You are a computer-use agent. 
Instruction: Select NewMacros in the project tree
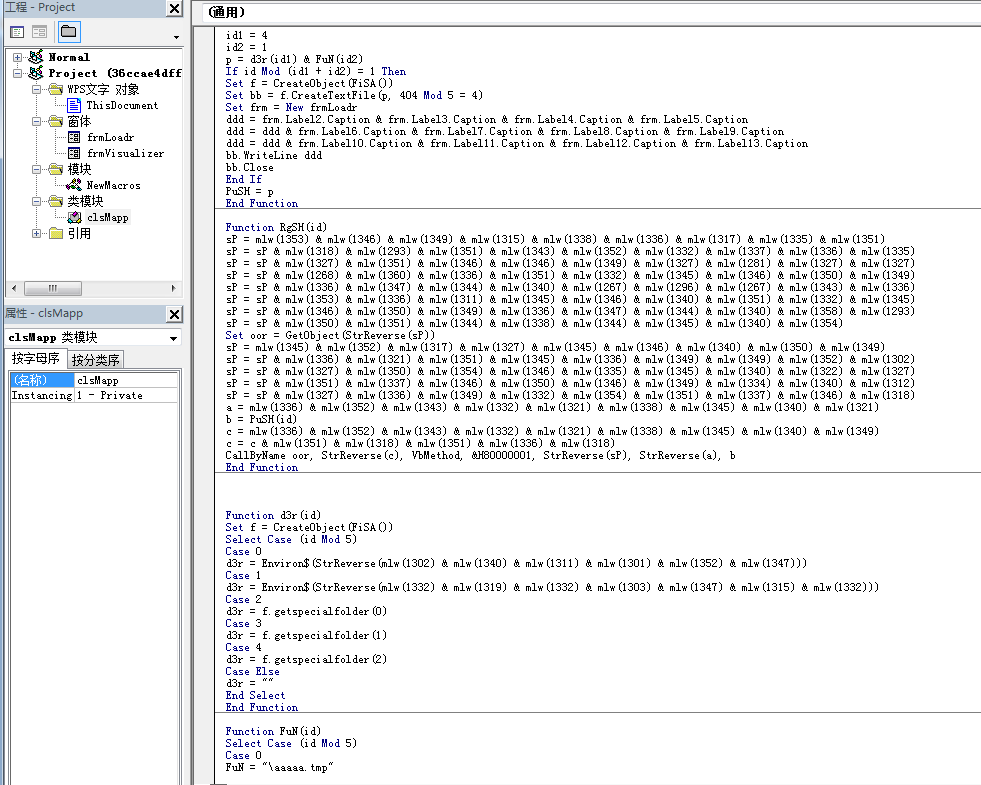pyautogui.click(x=113, y=185)
